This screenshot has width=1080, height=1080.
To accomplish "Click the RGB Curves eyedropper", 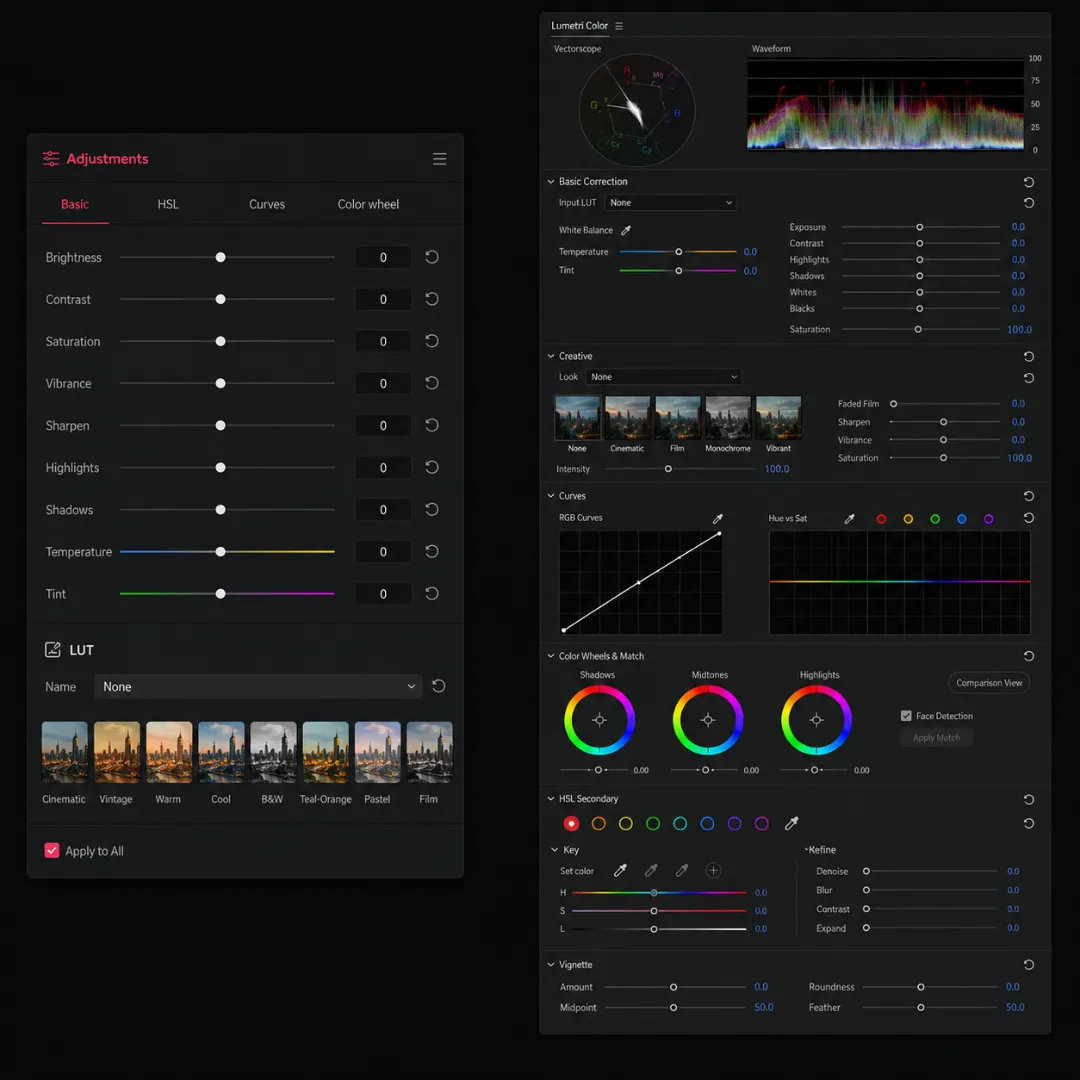I will click(x=718, y=519).
